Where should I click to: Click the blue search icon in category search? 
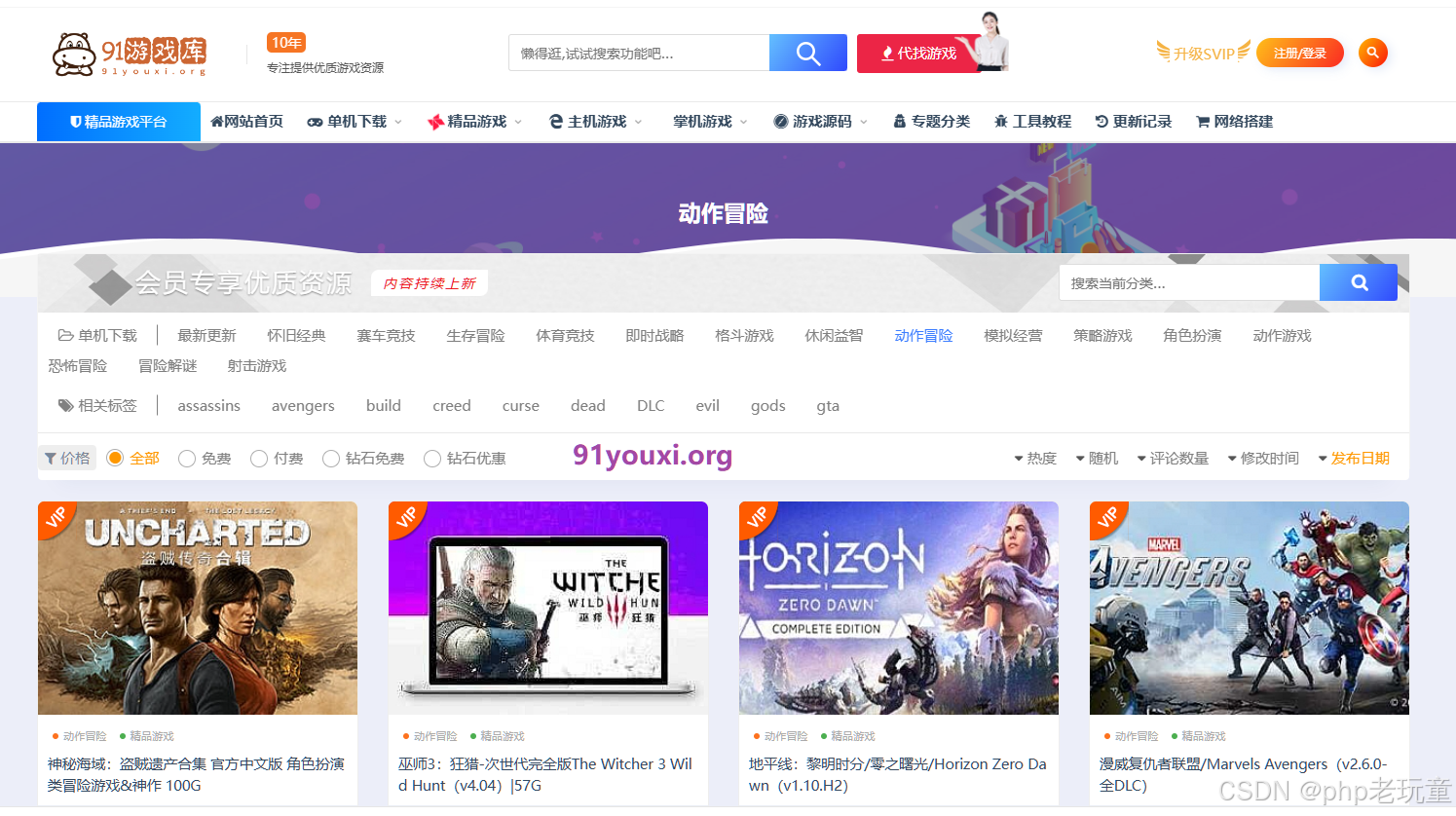[x=1359, y=282]
